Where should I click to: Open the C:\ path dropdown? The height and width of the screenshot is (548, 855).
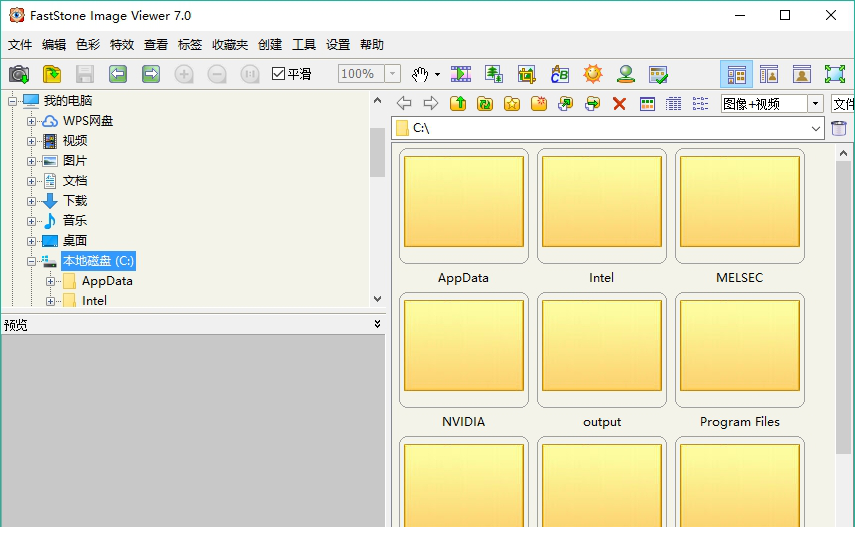coord(816,129)
